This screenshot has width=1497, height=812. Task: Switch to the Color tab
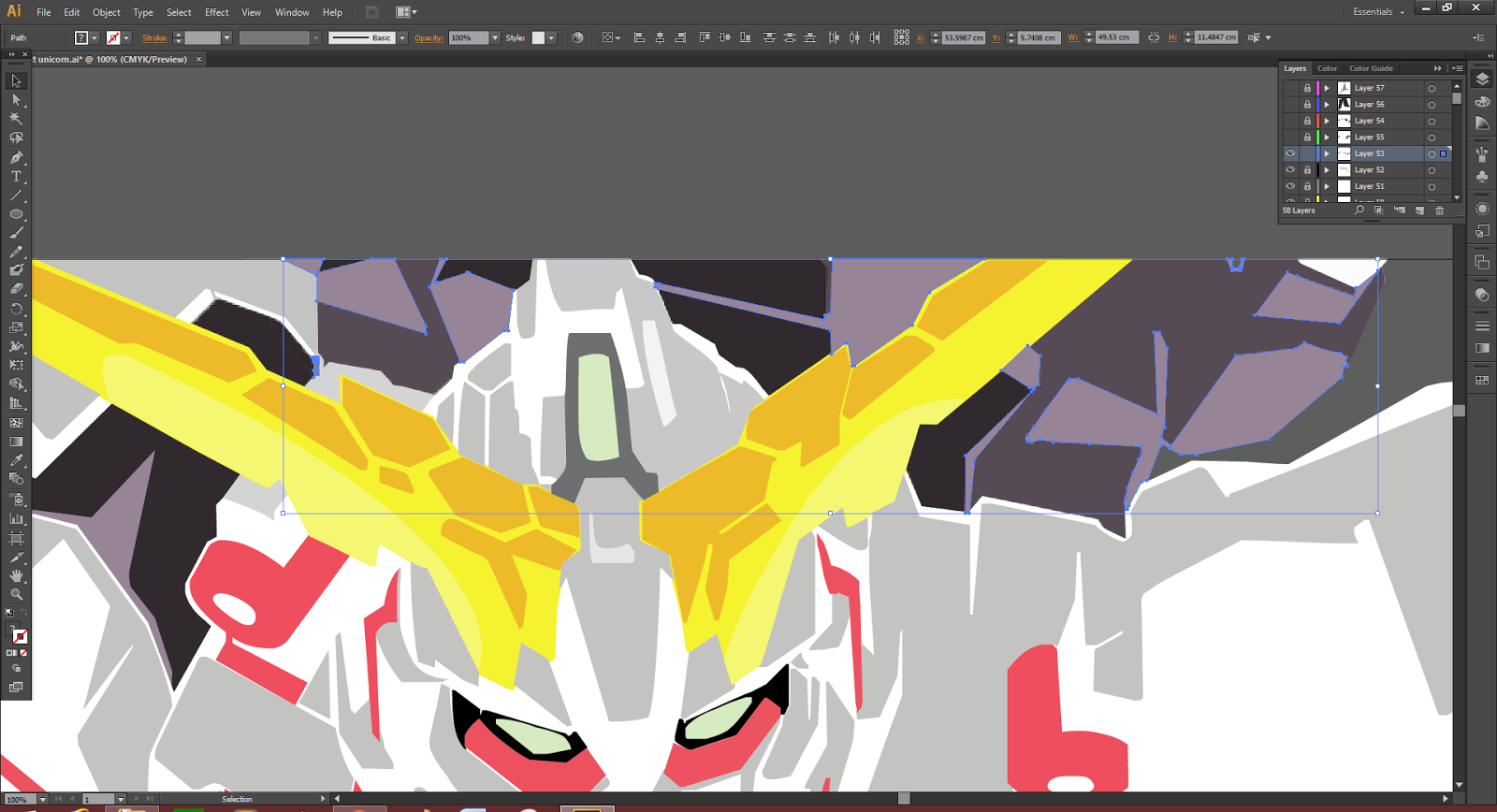coord(1327,68)
